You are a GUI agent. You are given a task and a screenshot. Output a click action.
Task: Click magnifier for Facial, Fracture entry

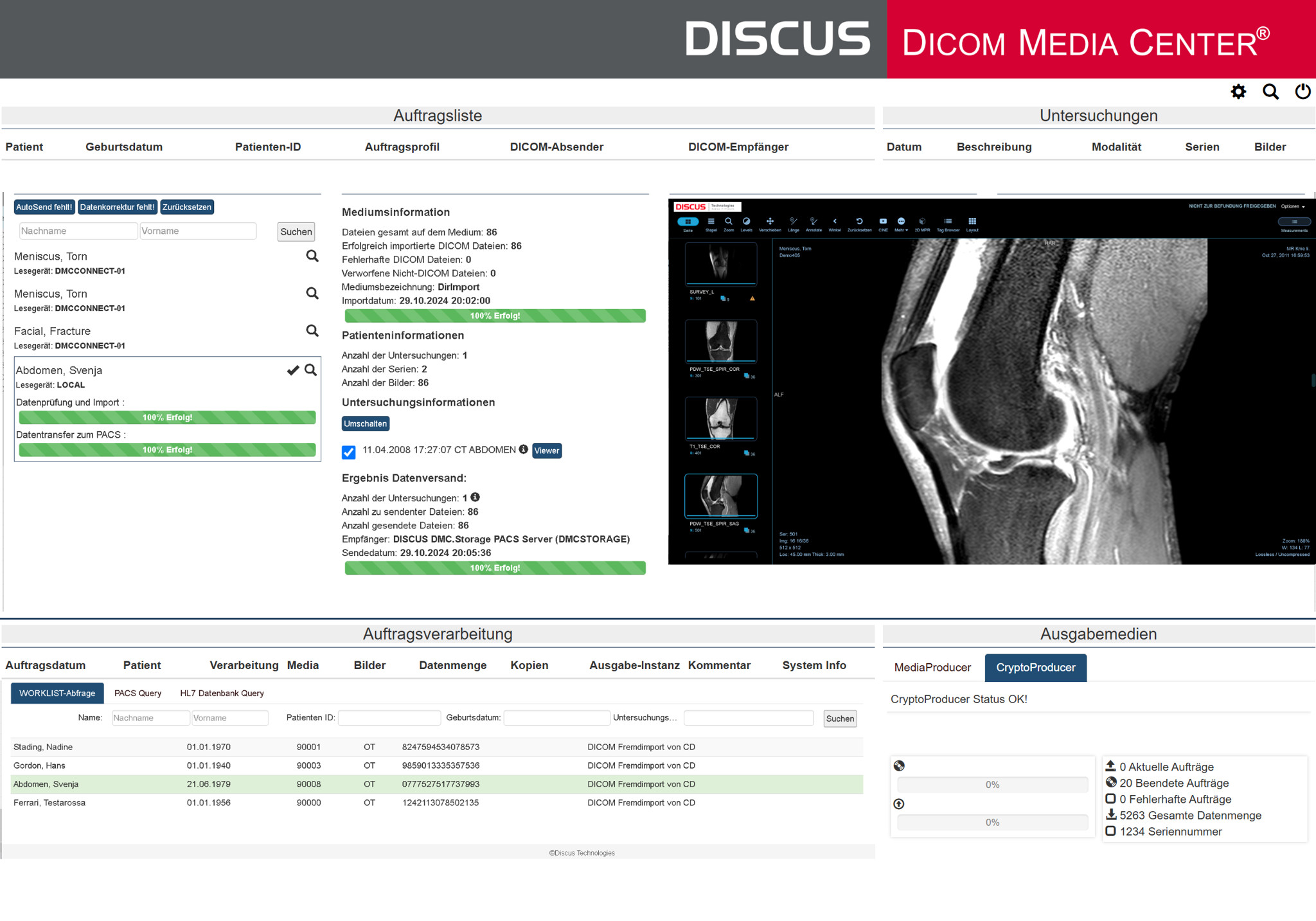pos(312,330)
